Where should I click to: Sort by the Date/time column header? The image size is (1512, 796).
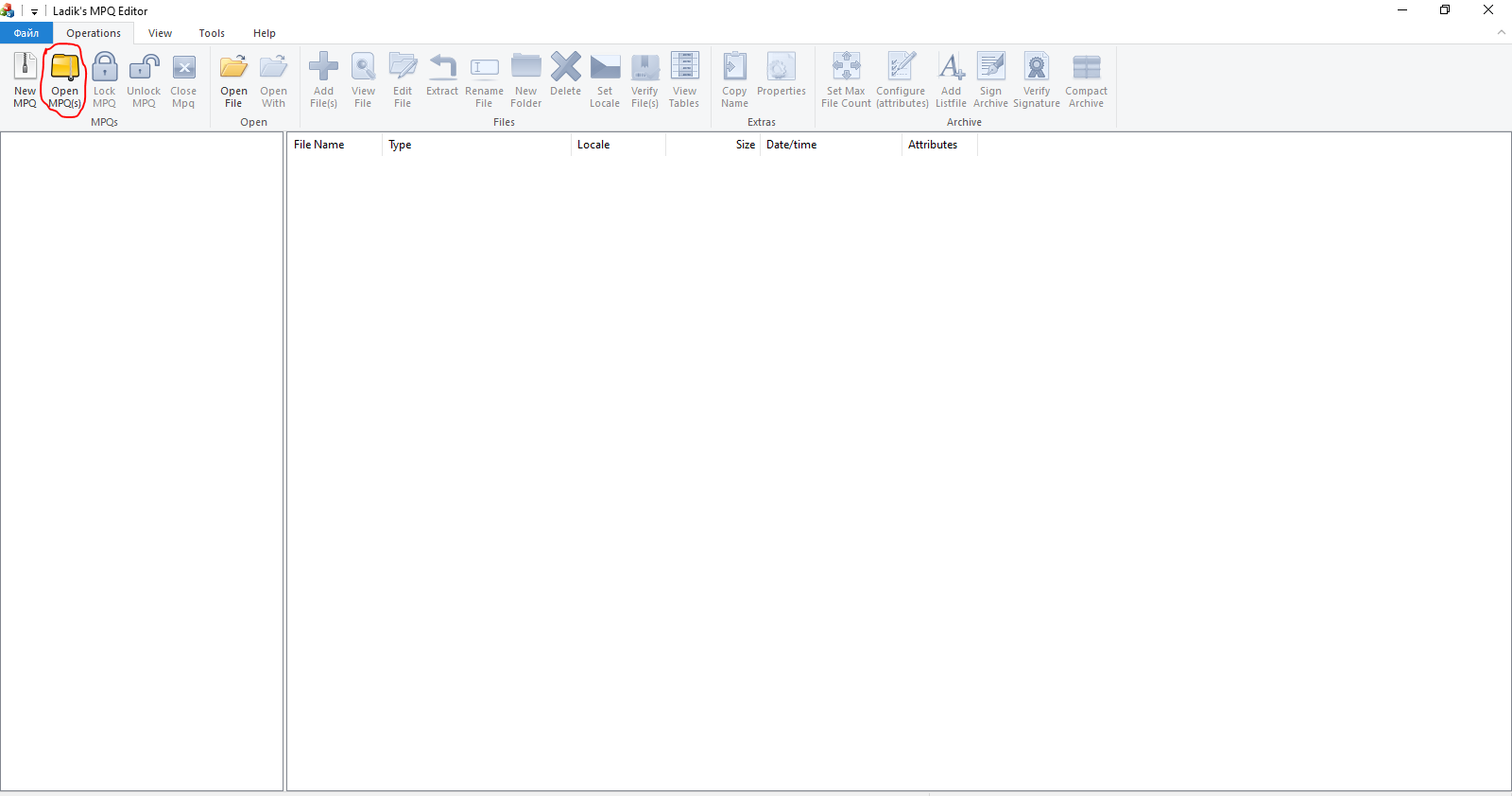pos(831,145)
